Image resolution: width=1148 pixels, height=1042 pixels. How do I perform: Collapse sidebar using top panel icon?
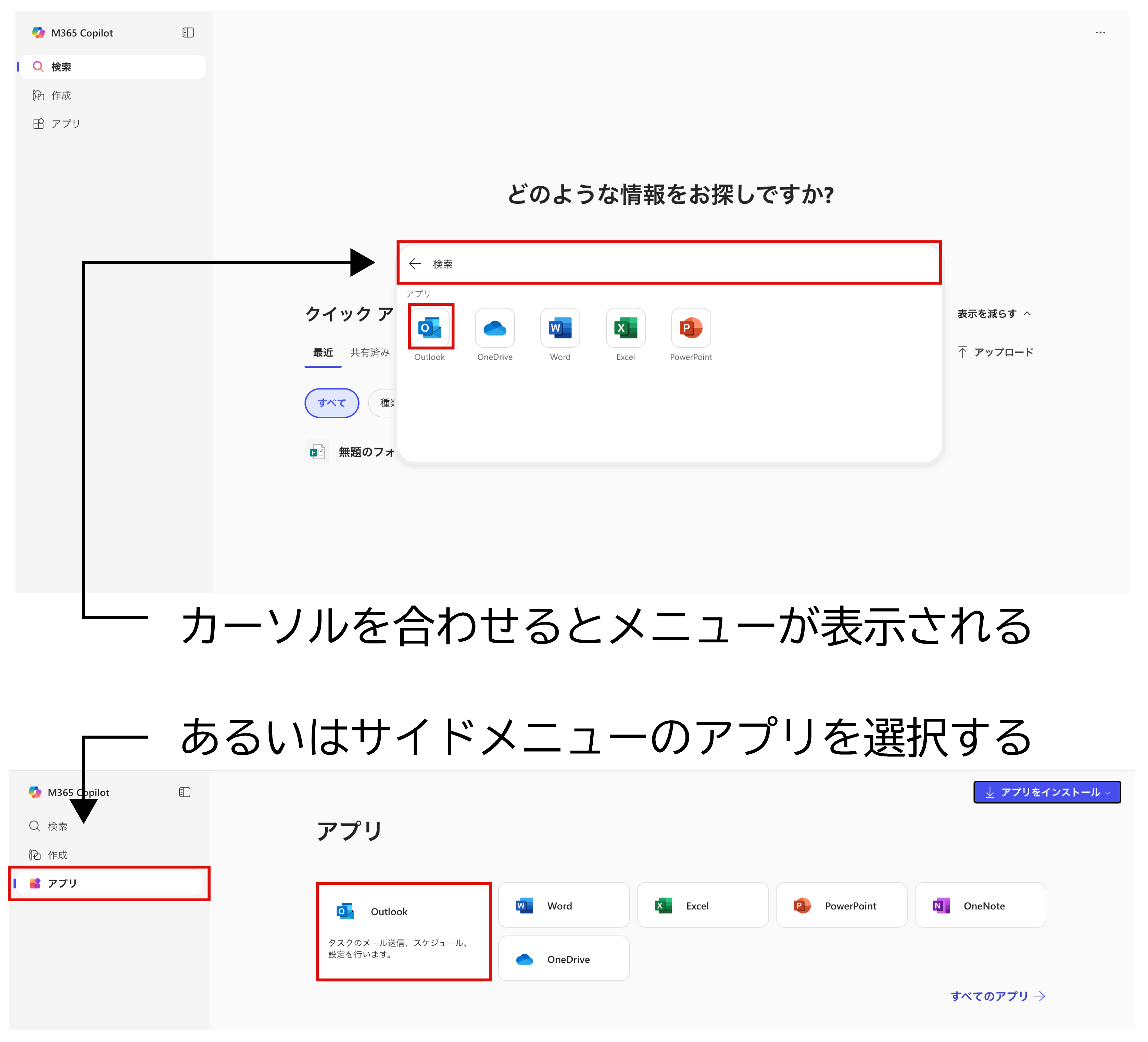[x=188, y=33]
